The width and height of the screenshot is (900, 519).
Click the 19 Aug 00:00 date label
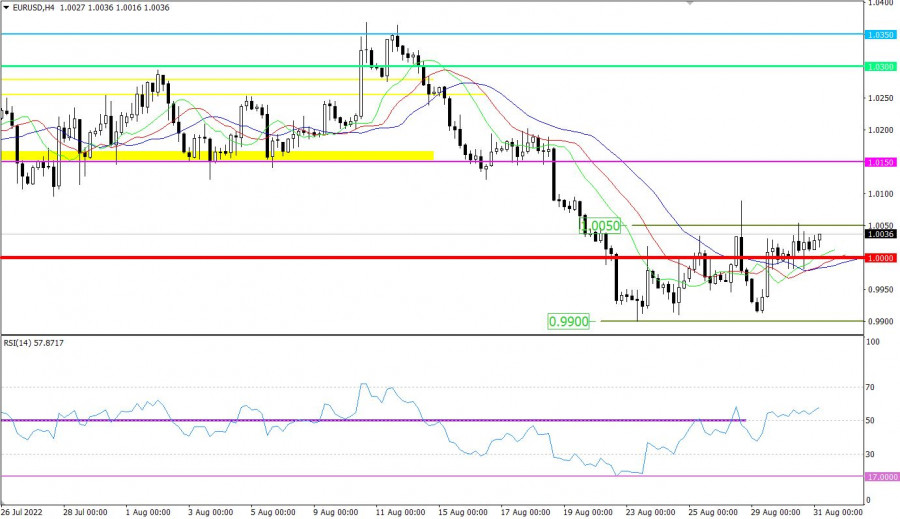point(588,512)
